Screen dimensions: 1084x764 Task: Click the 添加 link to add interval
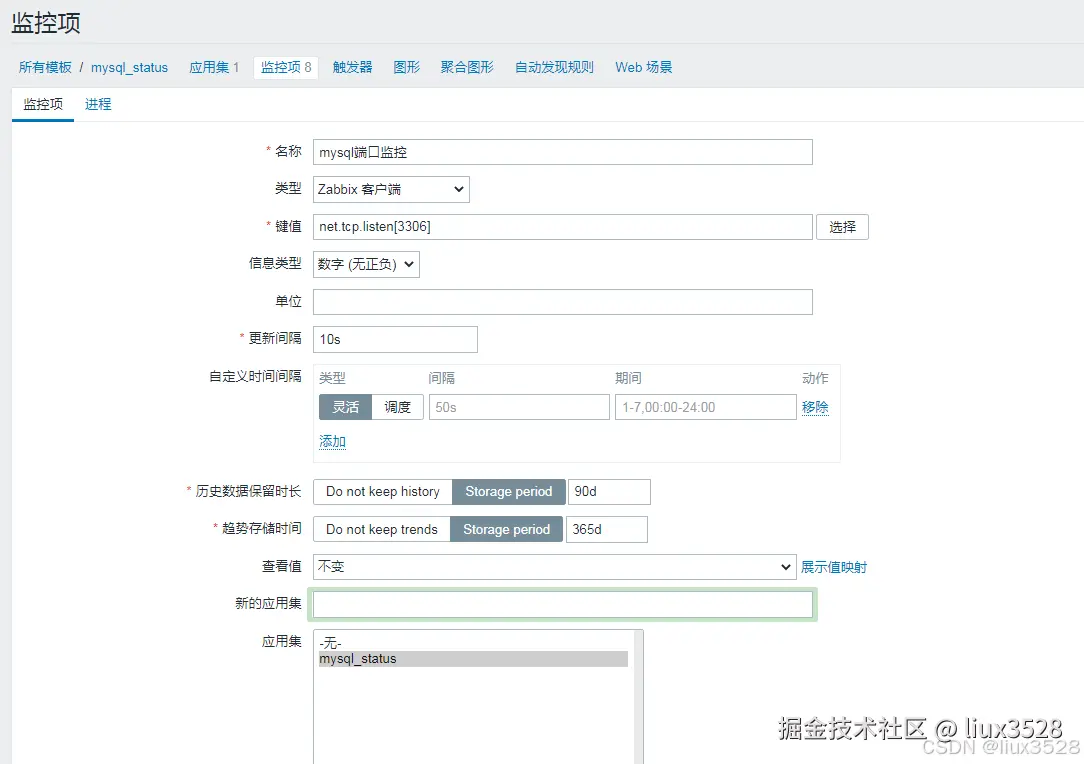point(332,440)
